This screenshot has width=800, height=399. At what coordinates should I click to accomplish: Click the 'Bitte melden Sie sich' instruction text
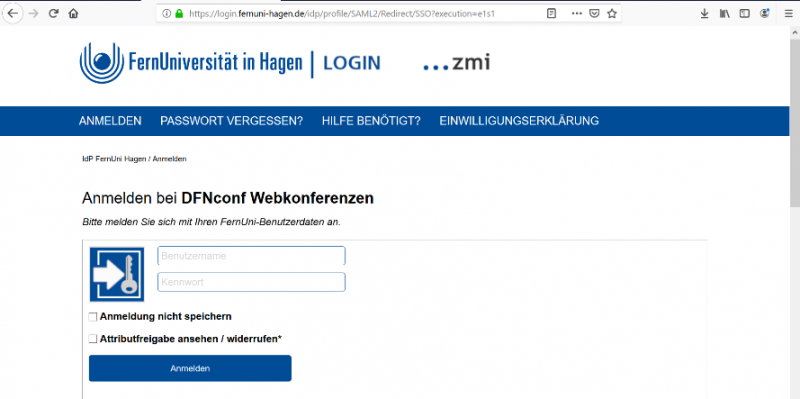tap(211, 222)
